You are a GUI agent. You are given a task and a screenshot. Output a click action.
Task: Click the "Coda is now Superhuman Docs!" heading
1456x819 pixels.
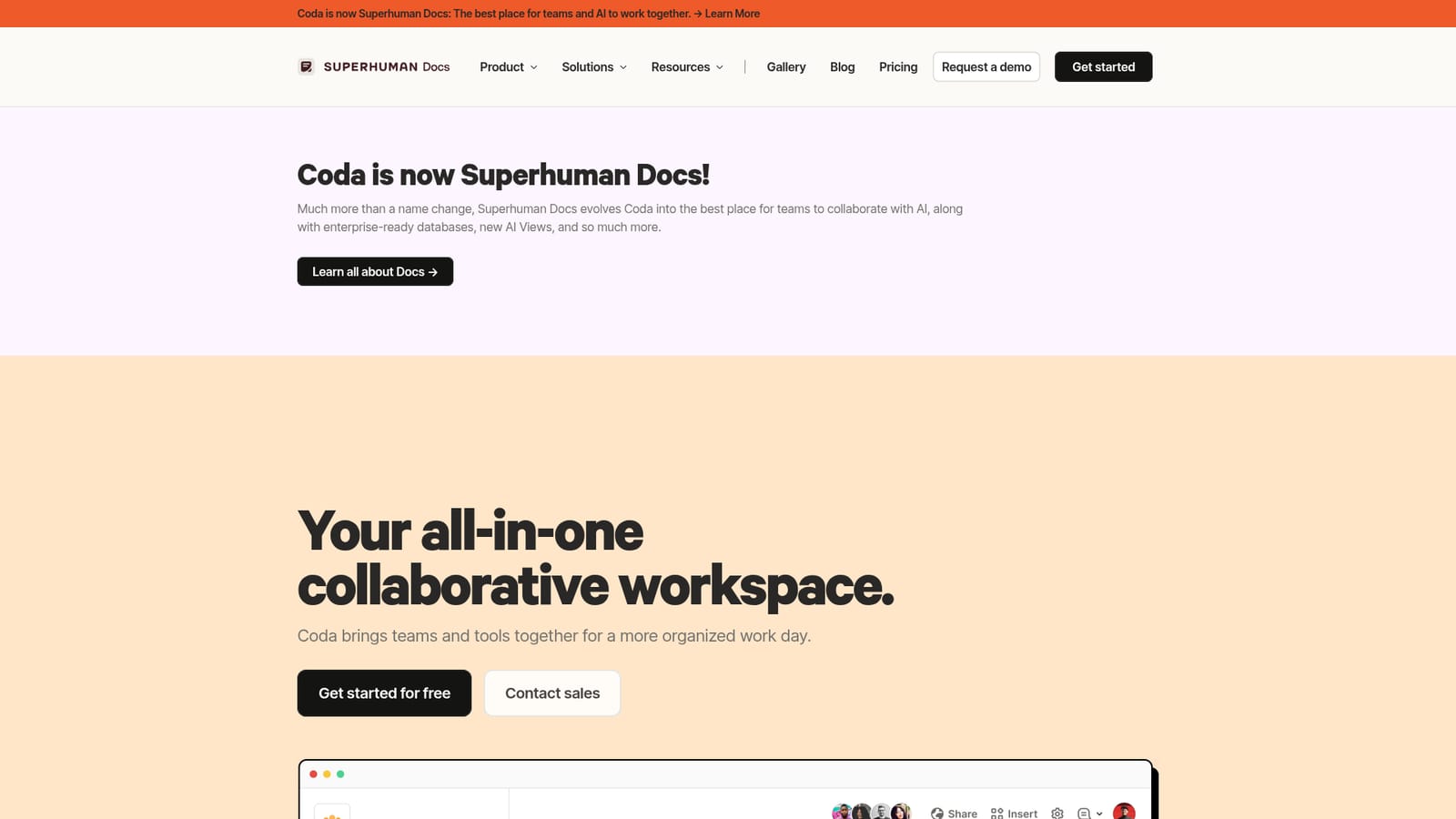[x=503, y=175]
